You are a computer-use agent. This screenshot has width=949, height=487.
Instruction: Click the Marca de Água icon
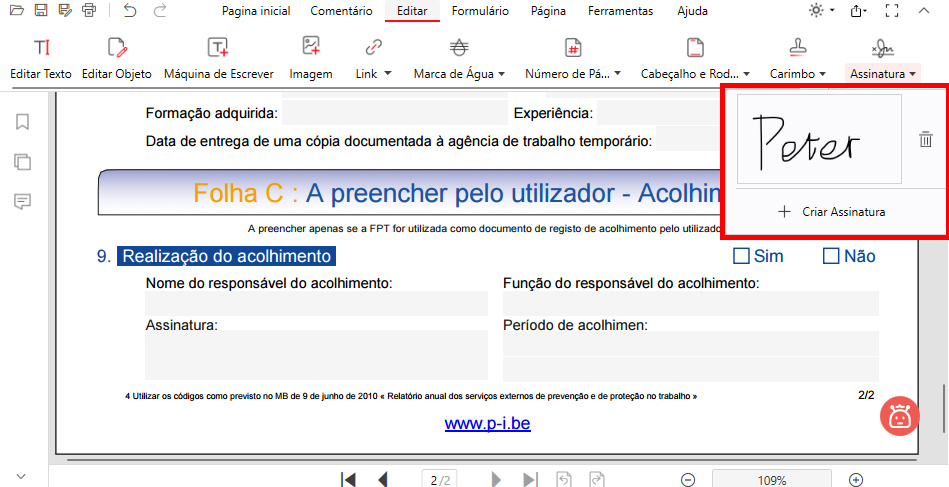point(459,47)
